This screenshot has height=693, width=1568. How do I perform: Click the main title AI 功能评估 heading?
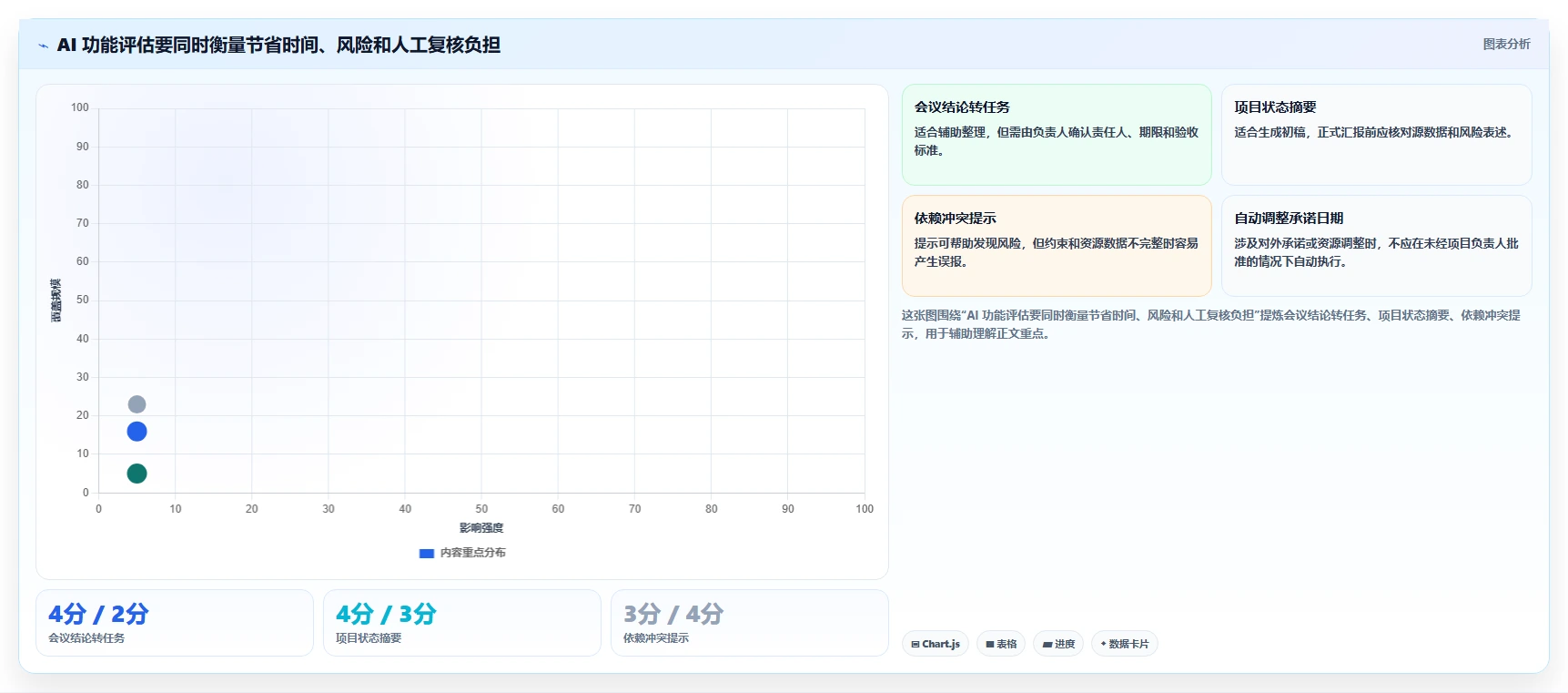(x=278, y=45)
